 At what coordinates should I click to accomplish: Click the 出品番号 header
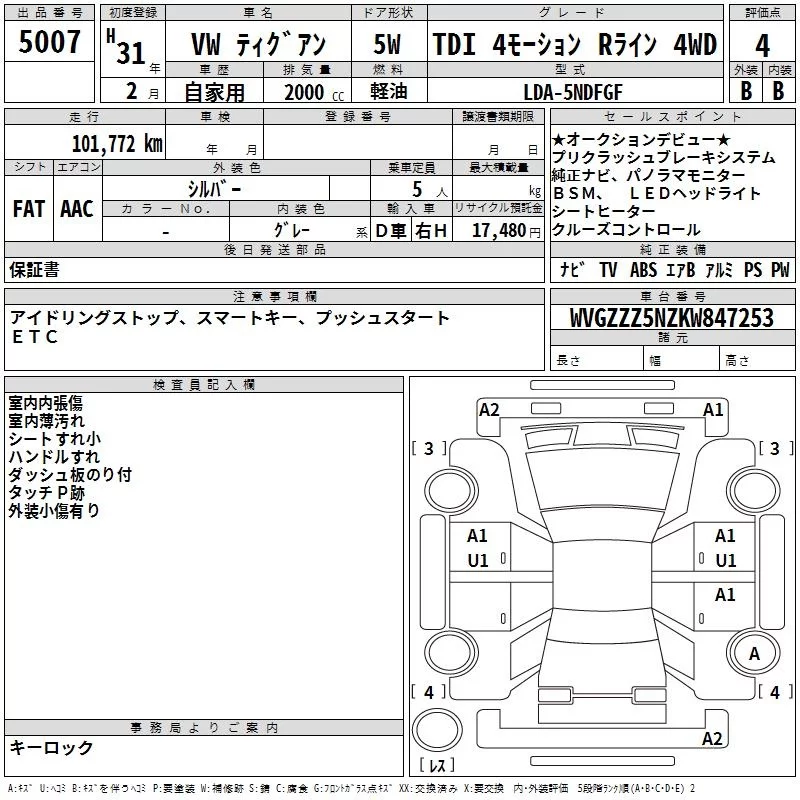point(49,13)
